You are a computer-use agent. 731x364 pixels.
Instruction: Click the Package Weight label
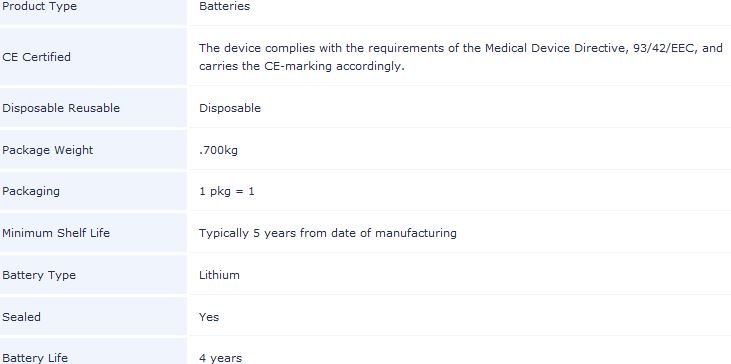pyautogui.click(x=48, y=150)
